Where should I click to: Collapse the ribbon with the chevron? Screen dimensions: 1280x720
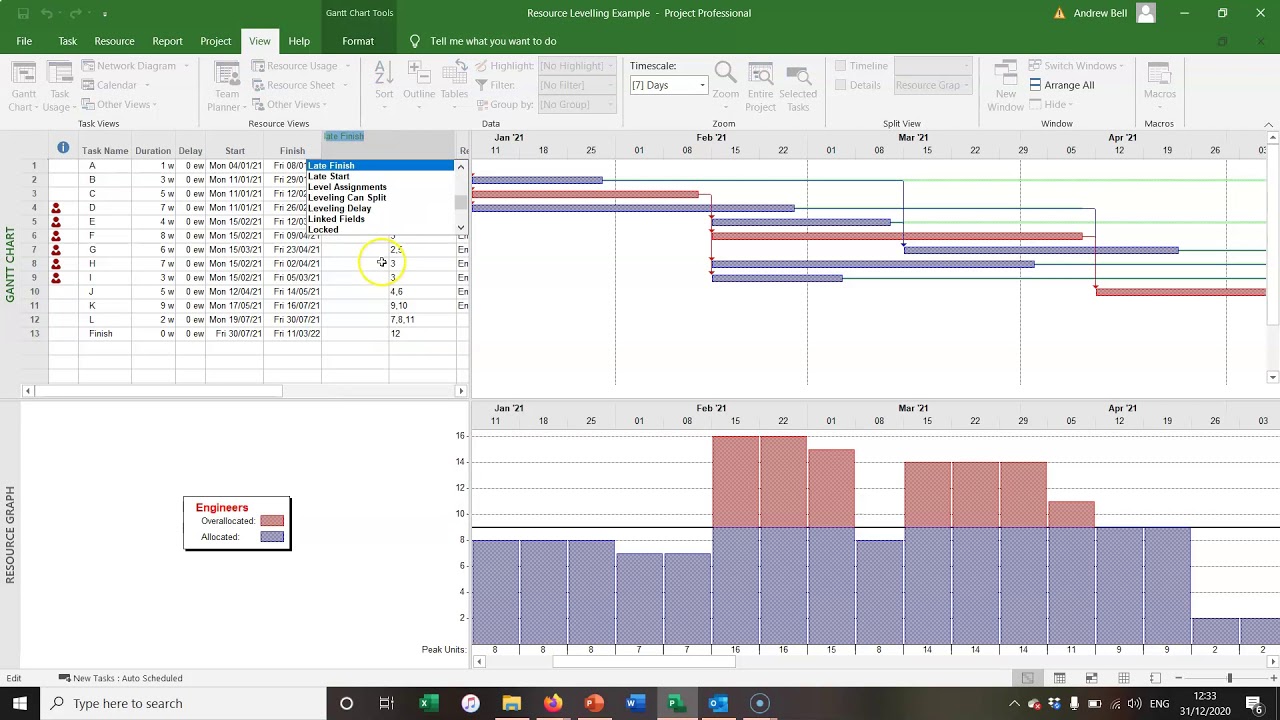click(x=1269, y=124)
